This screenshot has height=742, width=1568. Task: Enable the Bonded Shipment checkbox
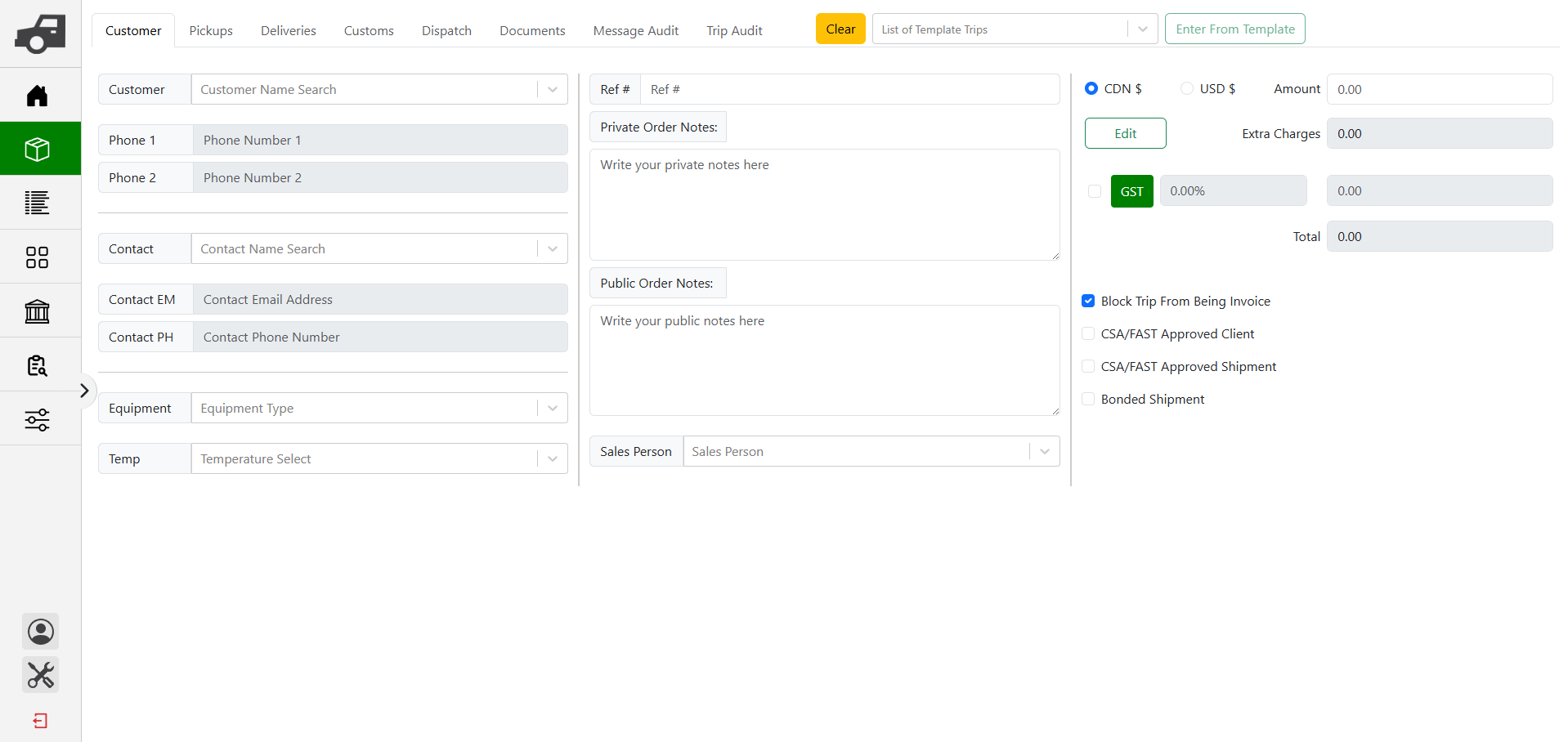pos(1088,399)
